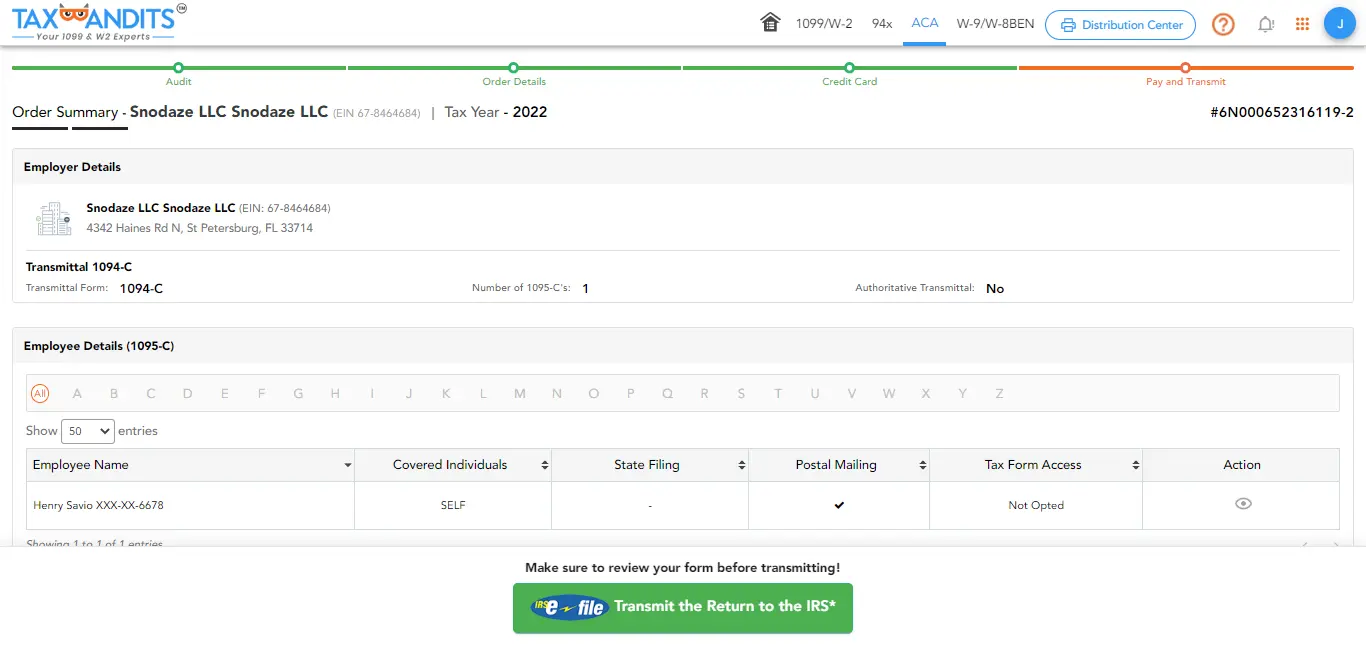Click the Action column header
The height and width of the screenshot is (657, 1366).
[1242, 465]
